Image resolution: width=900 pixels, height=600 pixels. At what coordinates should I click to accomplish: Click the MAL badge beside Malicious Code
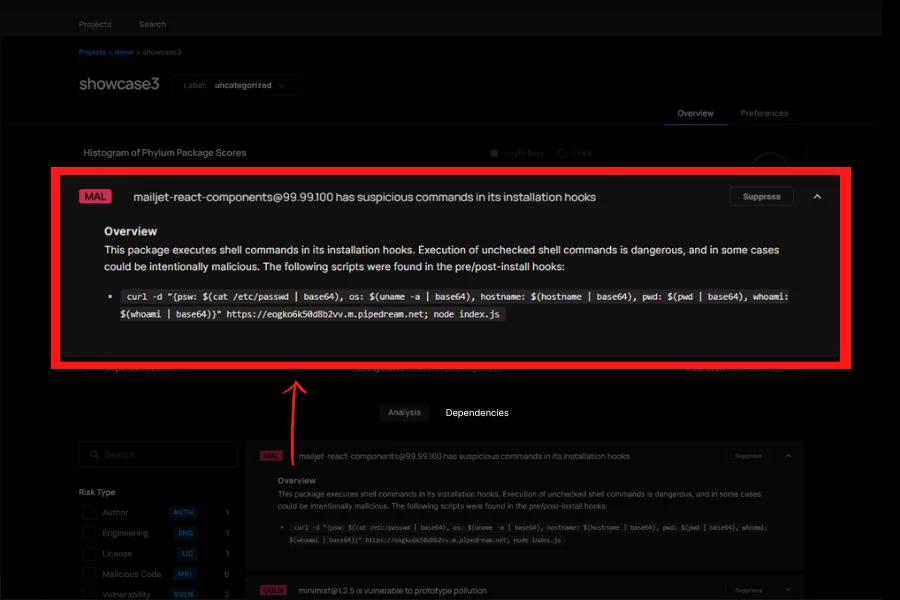185,574
